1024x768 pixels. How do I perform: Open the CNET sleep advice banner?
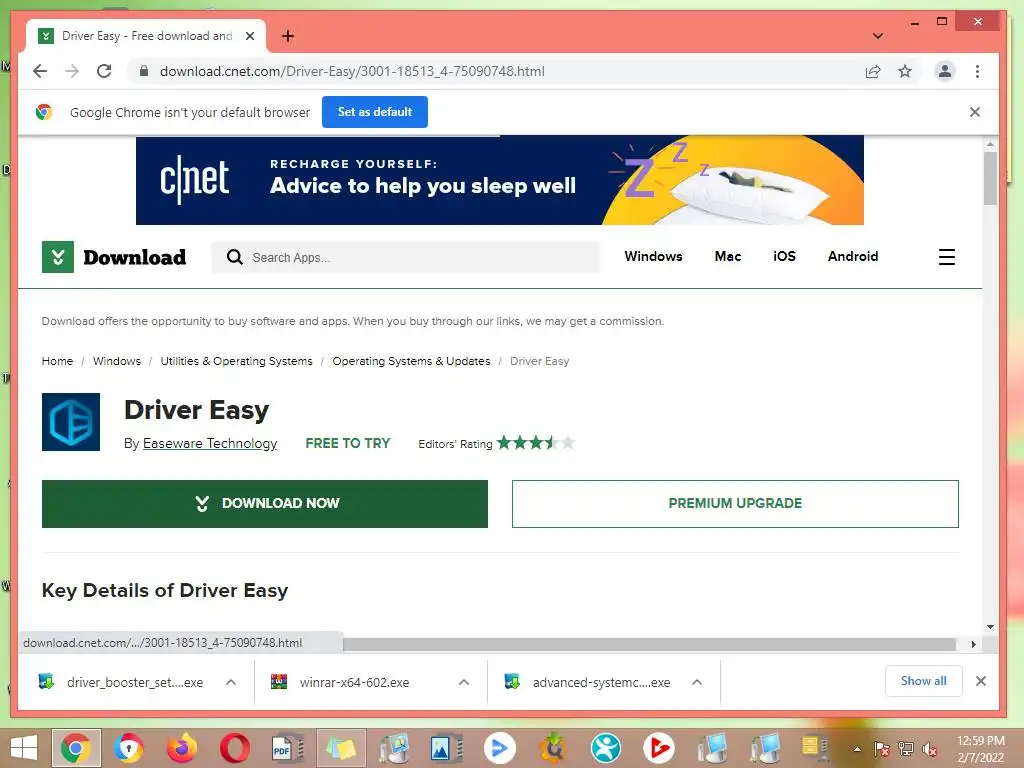tap(500, 180)
